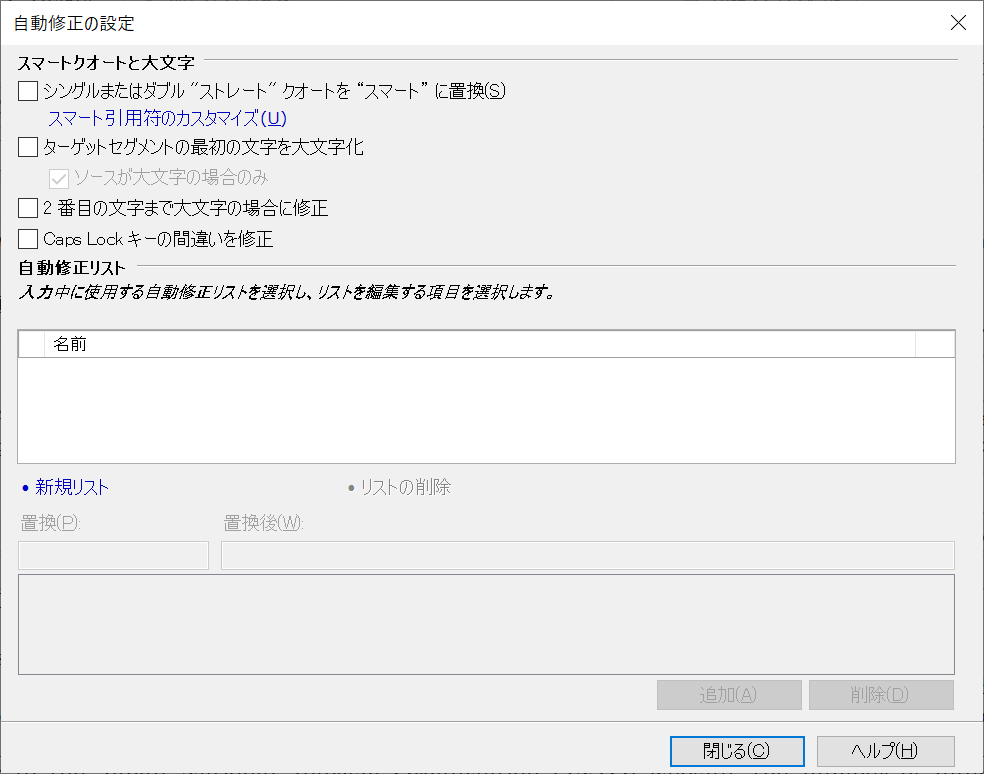Enable 2 番目の文字まで大文字の場合に修正
This screenshot has height=774, width=984.
28,209
